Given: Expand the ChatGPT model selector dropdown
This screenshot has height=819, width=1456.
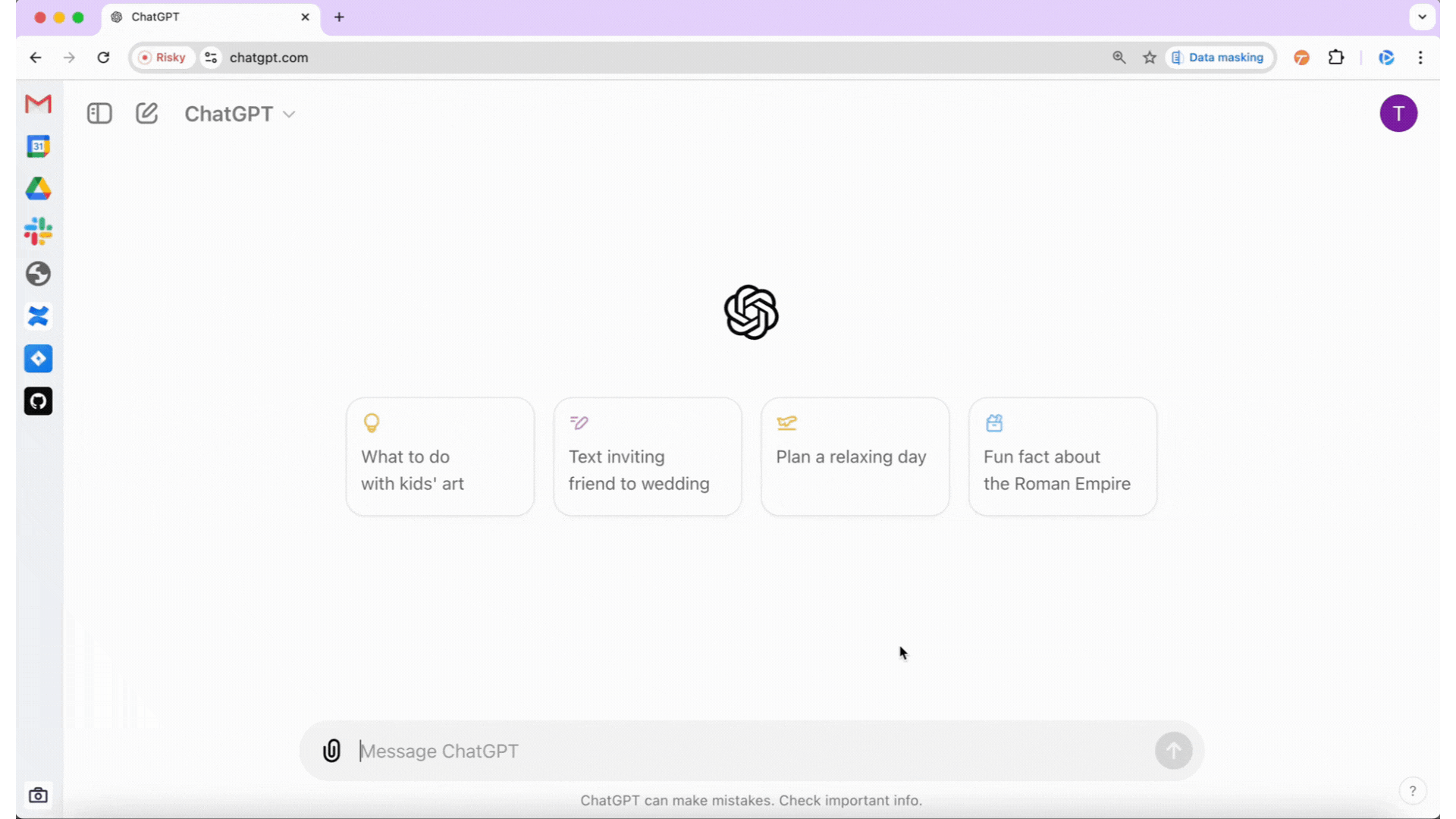Looking at the screenshot, I should coord(240,114).
